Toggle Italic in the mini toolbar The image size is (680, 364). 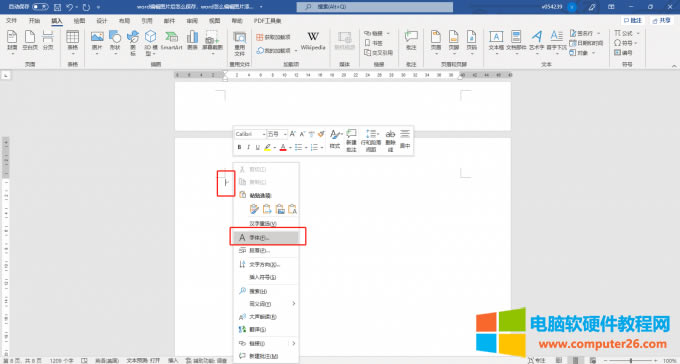(248, 148)
